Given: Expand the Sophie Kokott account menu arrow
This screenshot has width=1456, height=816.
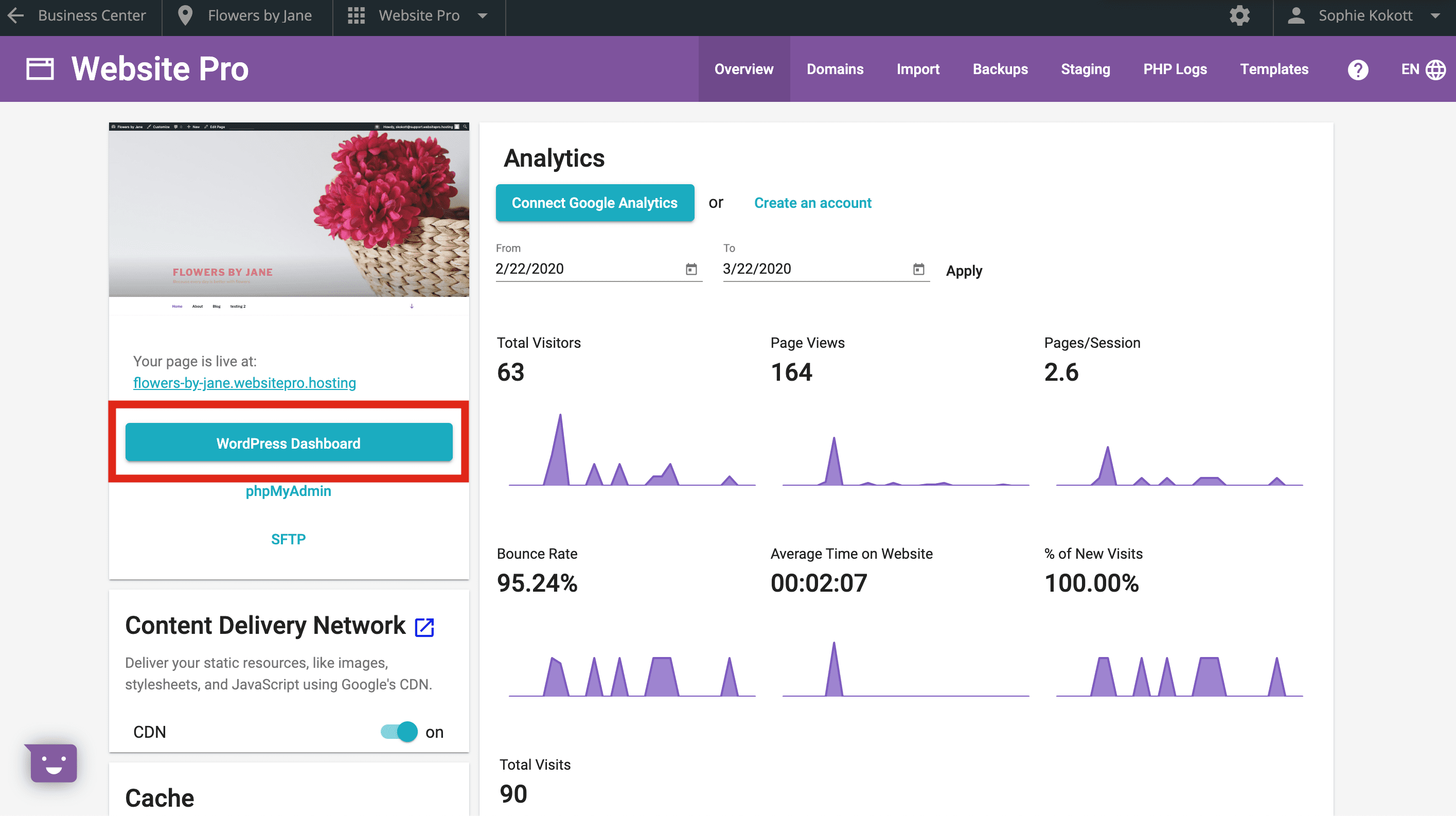Looking at the screenshot, I should point(1435,16).
